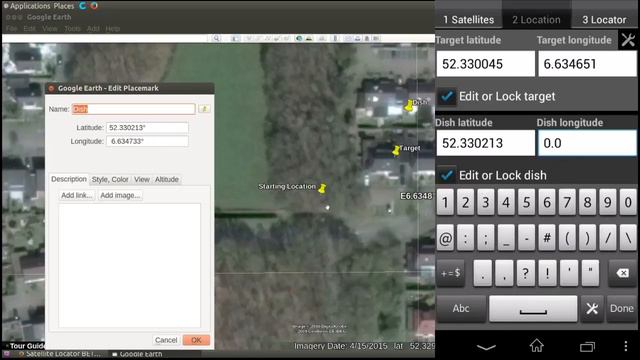
Task: Tap the # key on the keyboard
Action: pos(547,238)
